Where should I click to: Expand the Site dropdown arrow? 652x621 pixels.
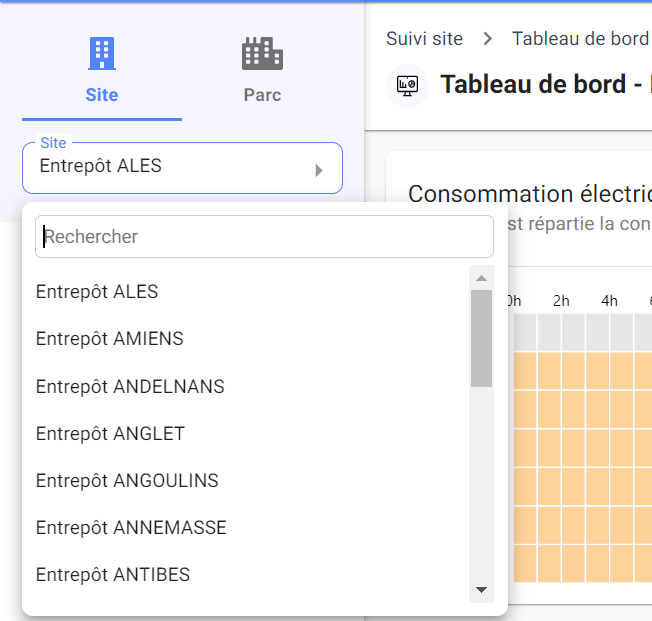319,171
